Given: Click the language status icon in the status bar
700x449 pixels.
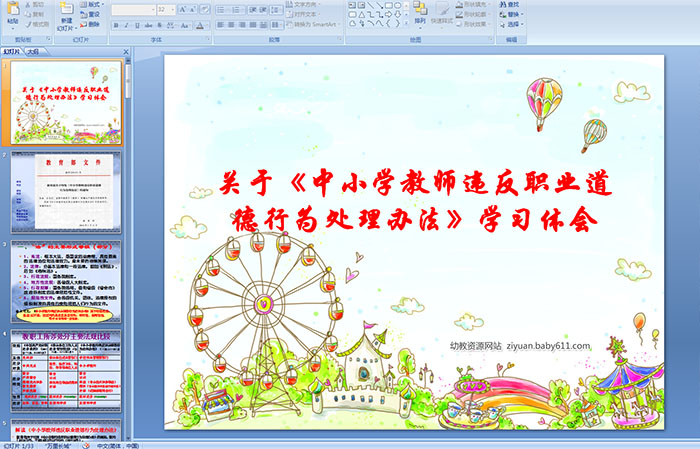Looking at the screenshot, I should [86, 445].
